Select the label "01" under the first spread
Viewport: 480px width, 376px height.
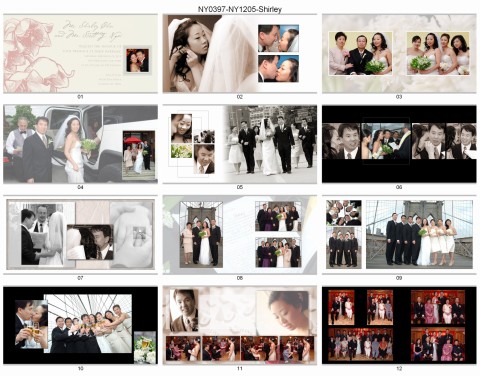(x=80, y=97)
